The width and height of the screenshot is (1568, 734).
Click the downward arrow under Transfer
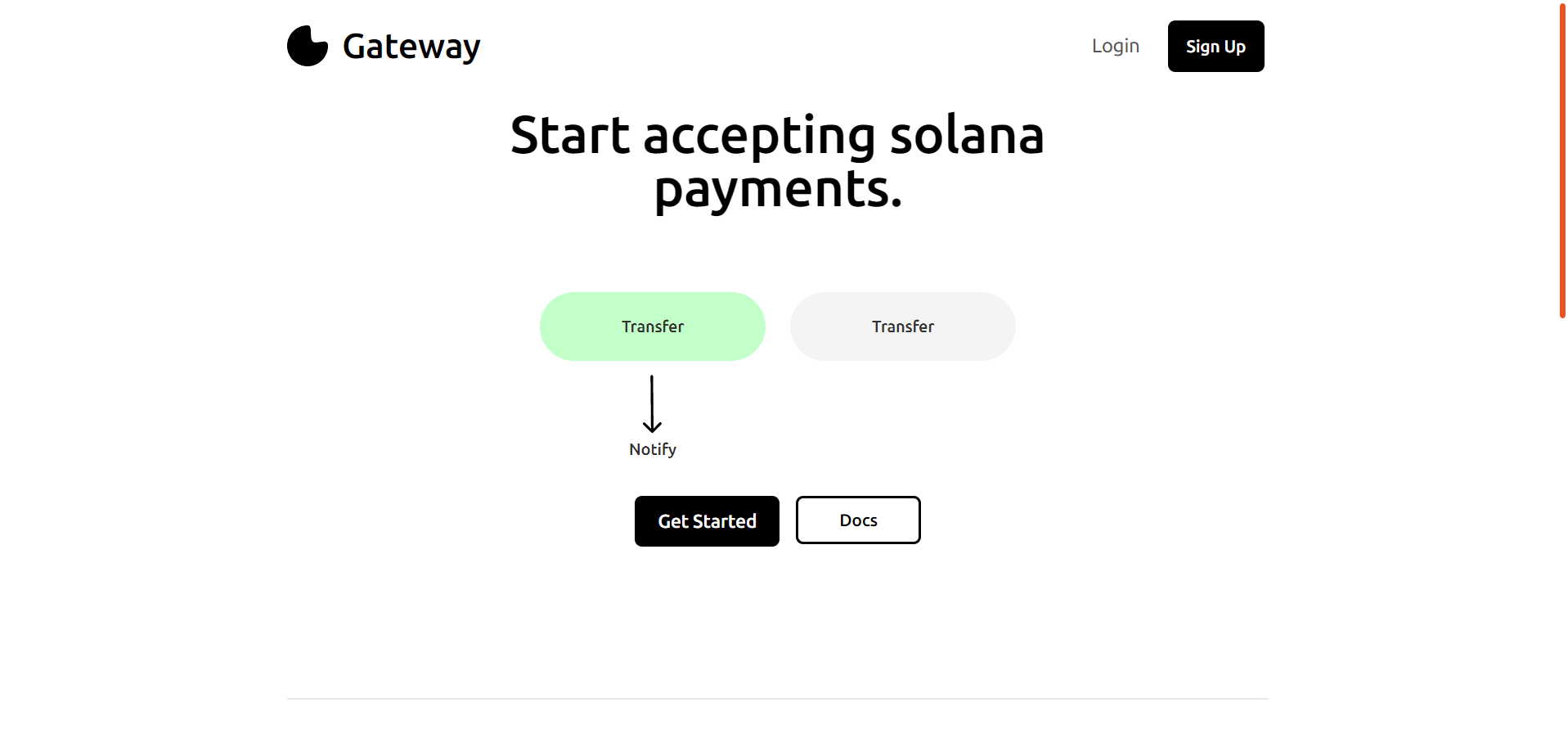(x=652, y=403)
